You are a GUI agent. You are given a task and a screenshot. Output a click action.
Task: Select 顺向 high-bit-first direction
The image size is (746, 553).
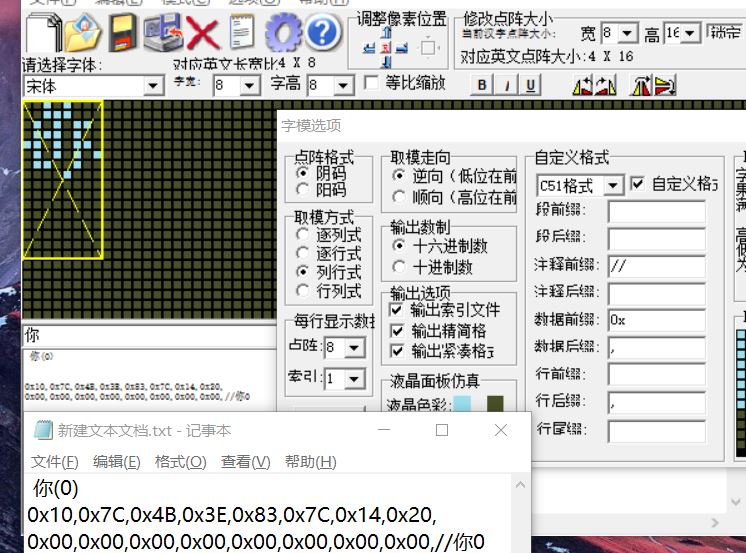(x=399, y=196)
